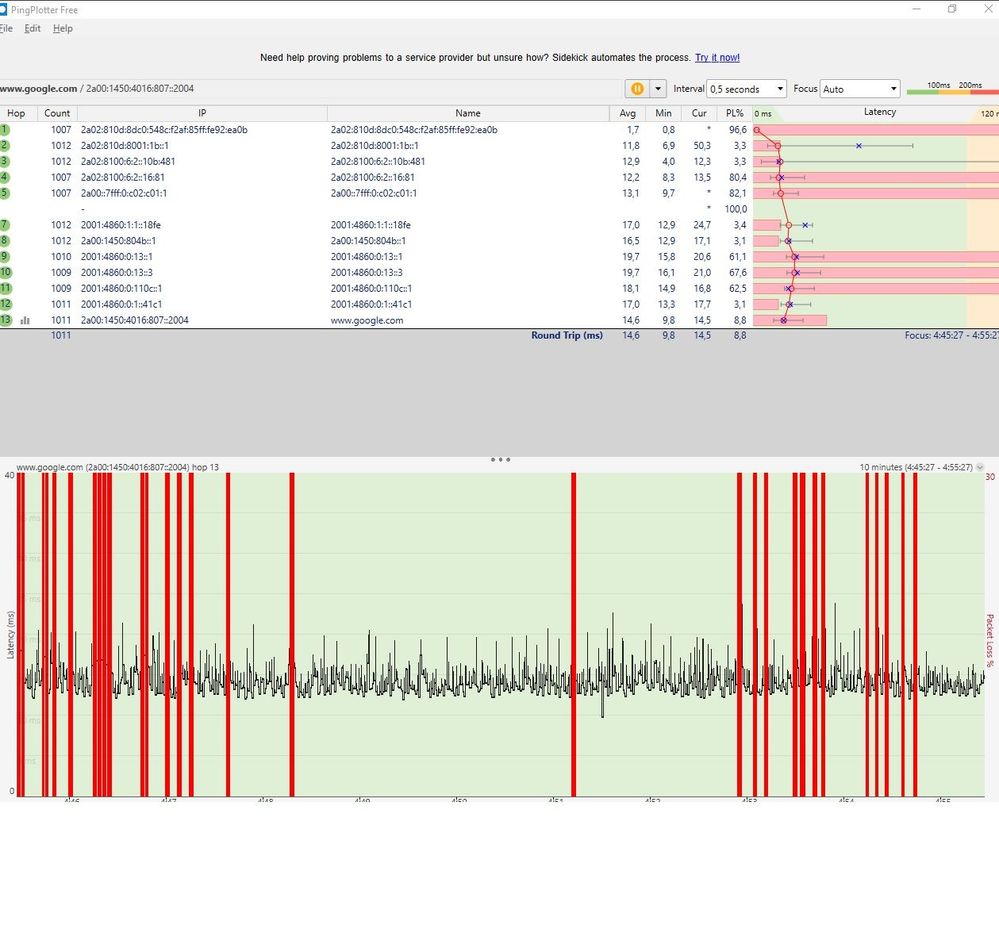Open the Help menu
The height and width of the screenshot is (951, 999).
pyautogui.click(x=63, y=29)
